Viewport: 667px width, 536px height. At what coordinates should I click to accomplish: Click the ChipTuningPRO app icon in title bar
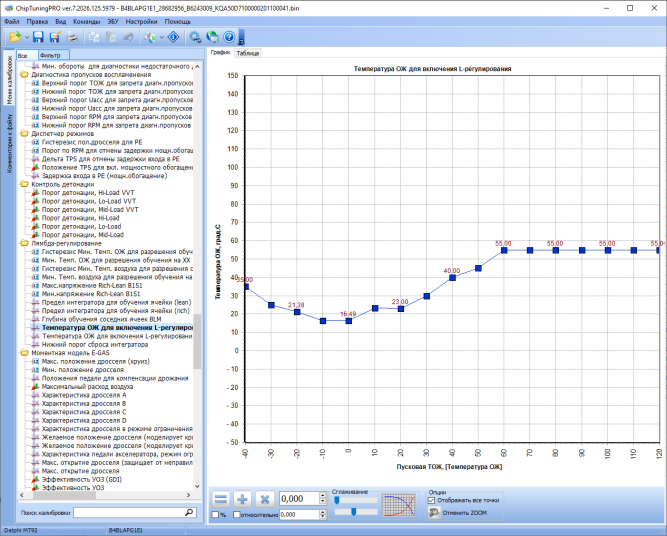pos(8,8)
